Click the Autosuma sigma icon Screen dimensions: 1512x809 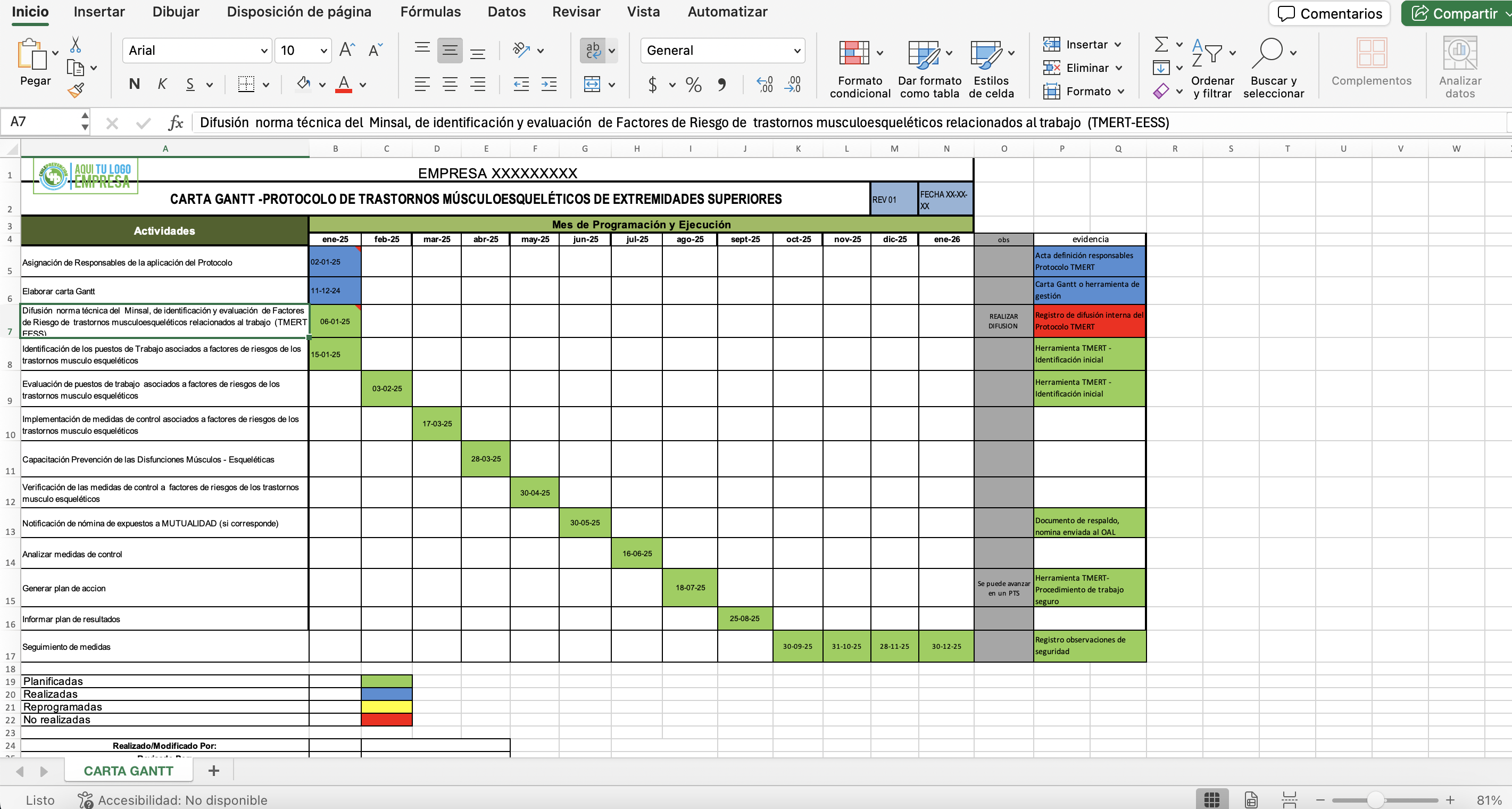pos(1160,44)
